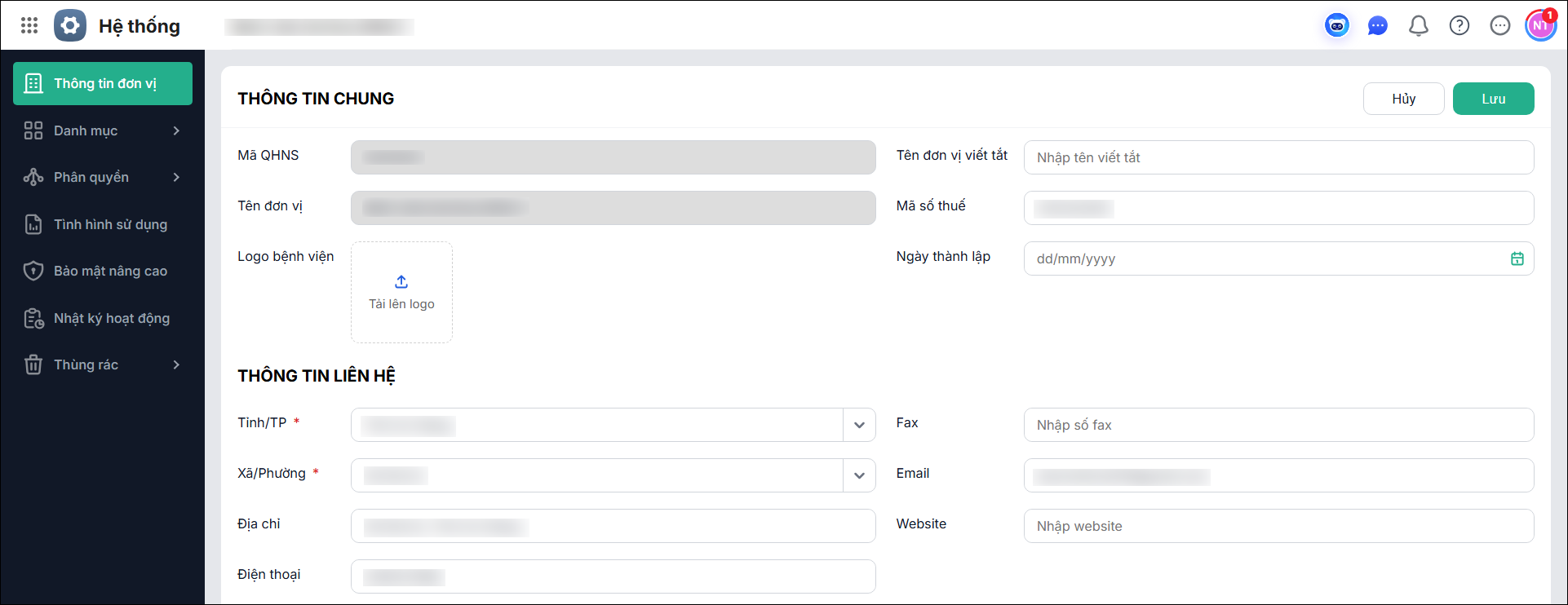Viewport: 1568px width, 605px height.
Task: Open Danh mục menu item
Action: point(103,130)
